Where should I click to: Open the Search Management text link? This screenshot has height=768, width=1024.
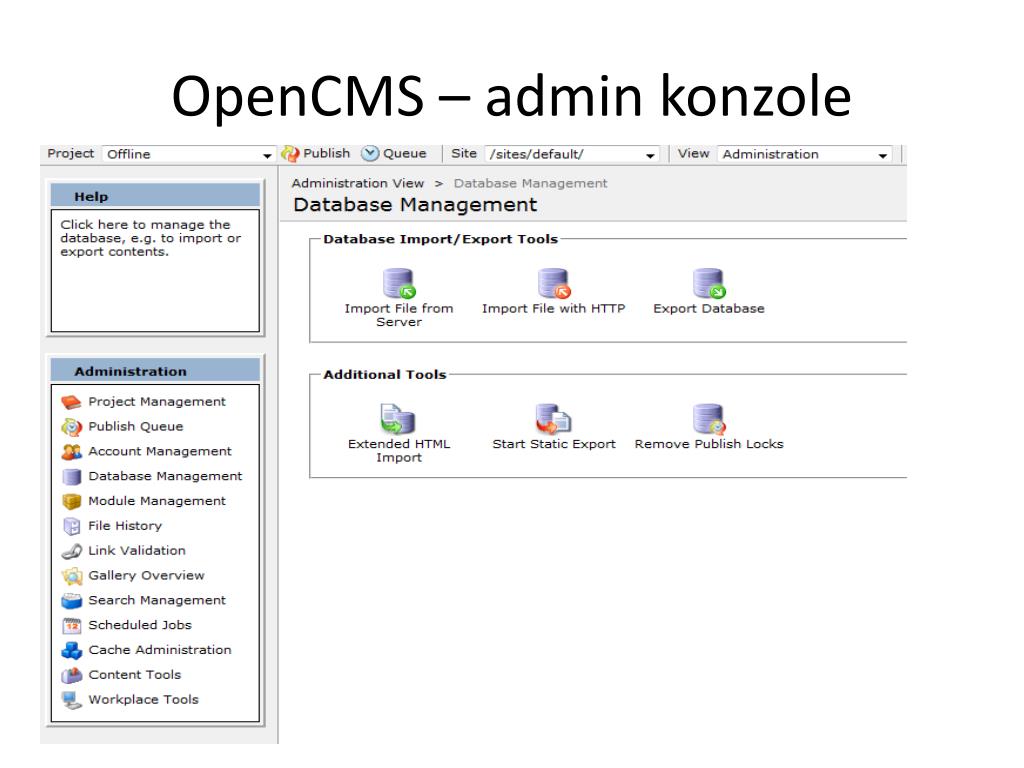pyautogui.click(x=157, y=600)
